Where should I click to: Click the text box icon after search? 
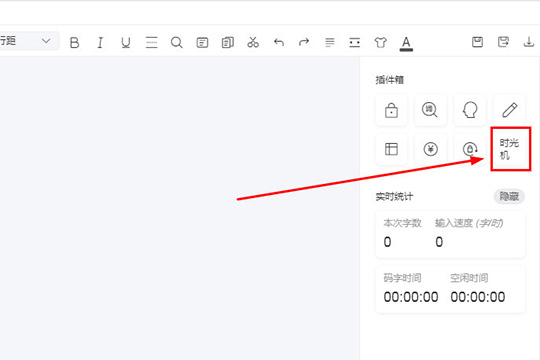(202, 43)
